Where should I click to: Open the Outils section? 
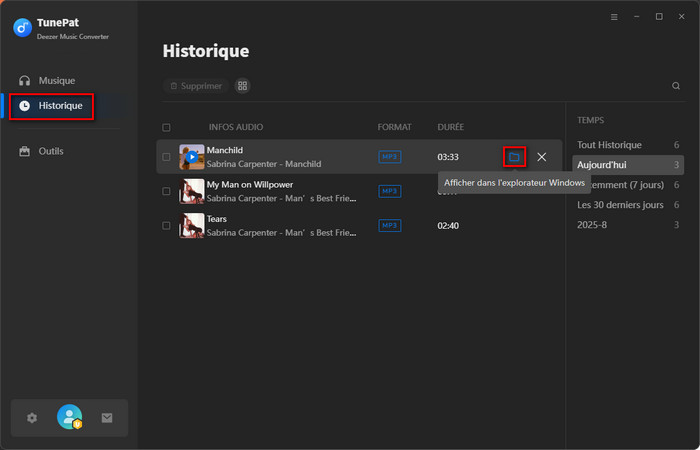point(51,151)
